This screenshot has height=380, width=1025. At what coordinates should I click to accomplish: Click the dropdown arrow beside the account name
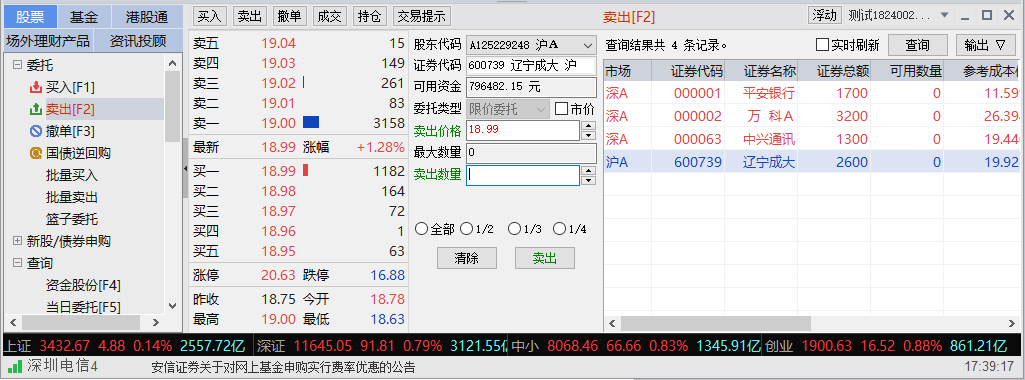coord(945,15)
